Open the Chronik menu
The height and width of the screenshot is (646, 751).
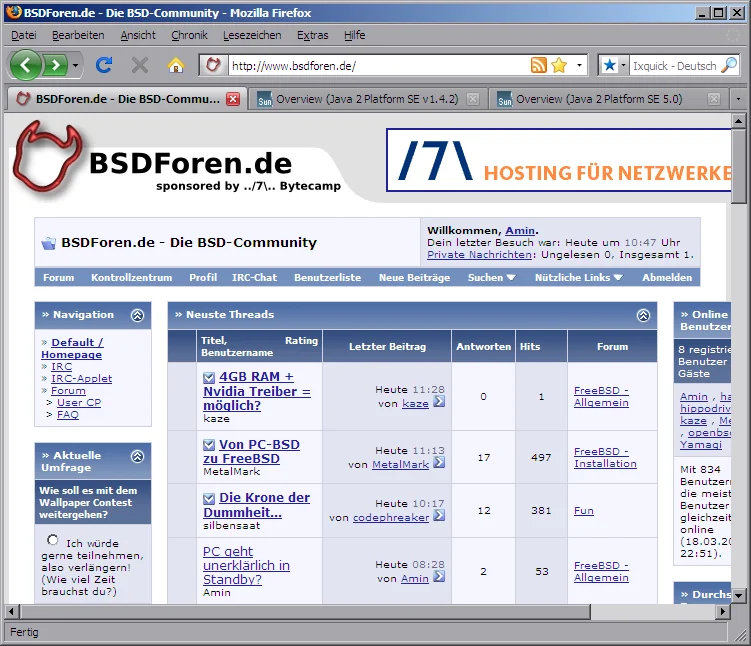[190, 35]
